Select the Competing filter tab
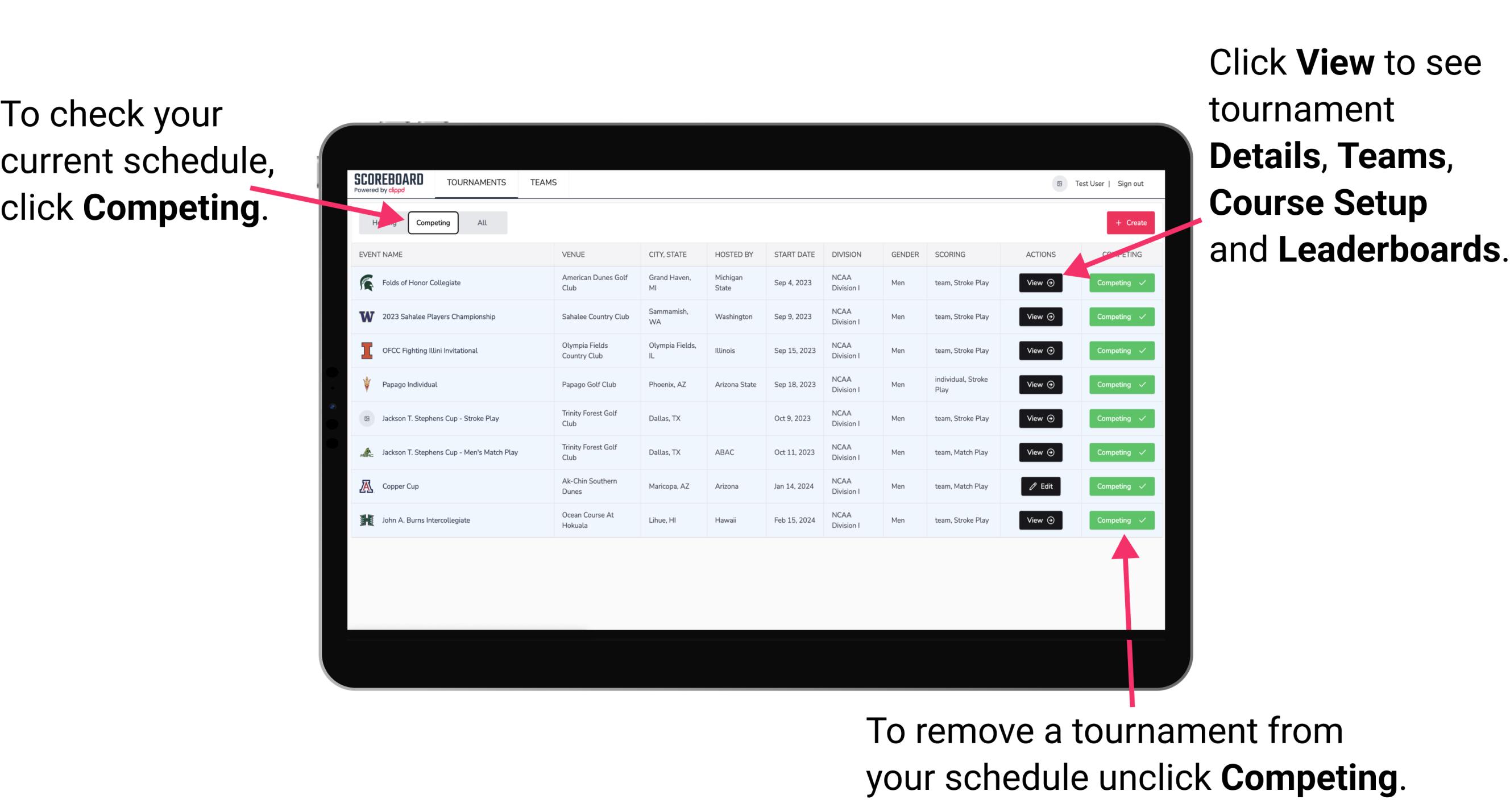The width and height of the screenshot is (1510, 812). (x=431, y=222)
